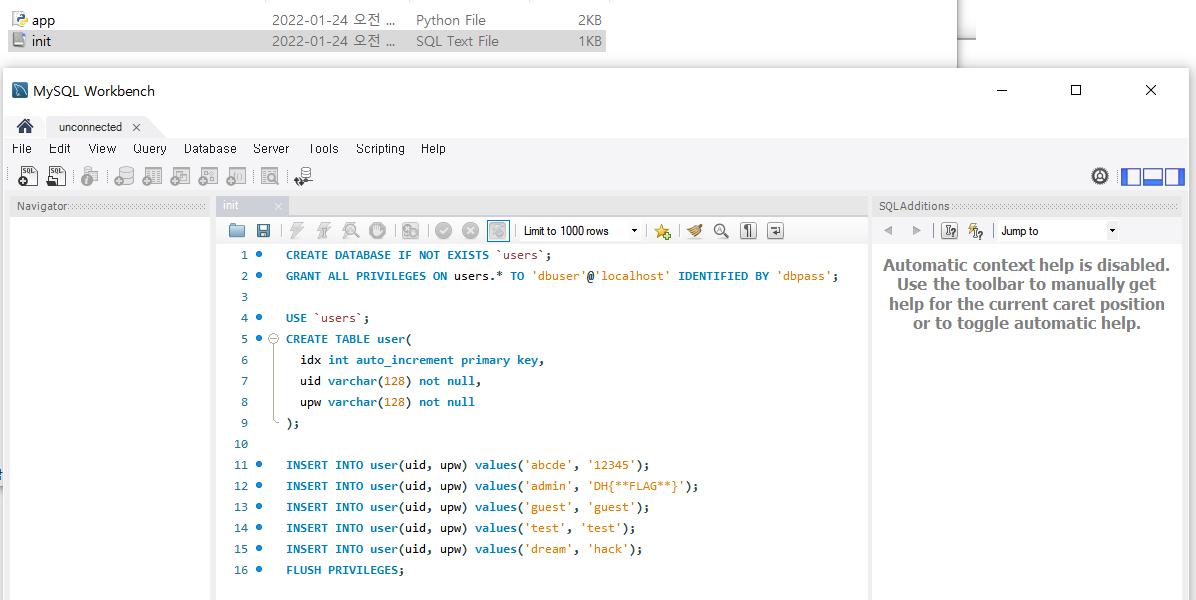Image resolution: width=1196 pixels, height=600 pixels.
Task: Execute the script (lightning bolt icon)
Action: 297,230
